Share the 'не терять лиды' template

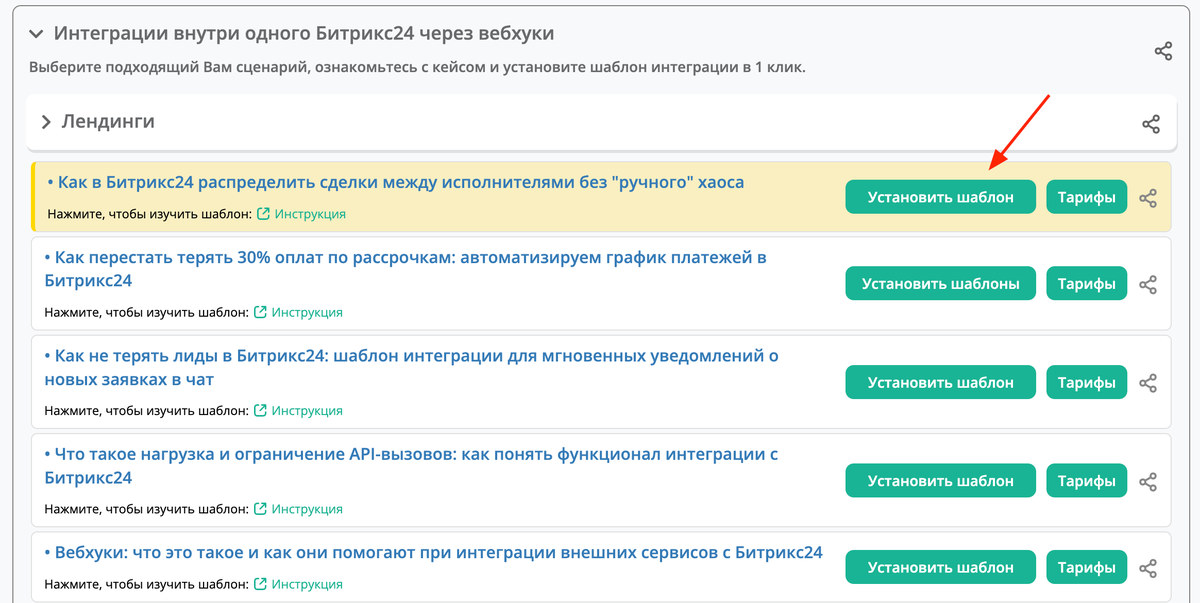[1148, 383]
